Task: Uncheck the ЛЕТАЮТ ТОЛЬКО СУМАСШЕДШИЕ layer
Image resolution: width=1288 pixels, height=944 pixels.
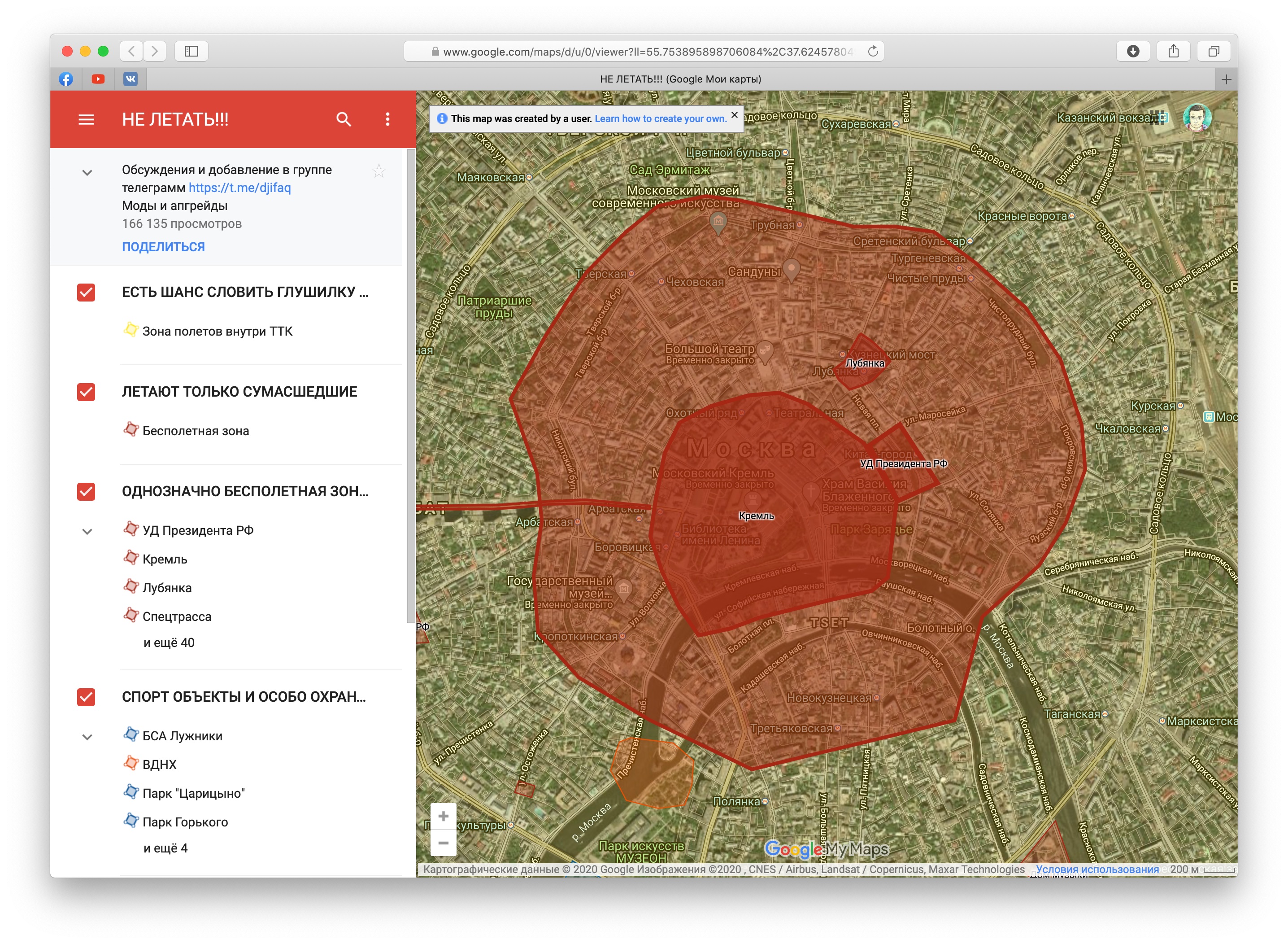Action: 86,392
